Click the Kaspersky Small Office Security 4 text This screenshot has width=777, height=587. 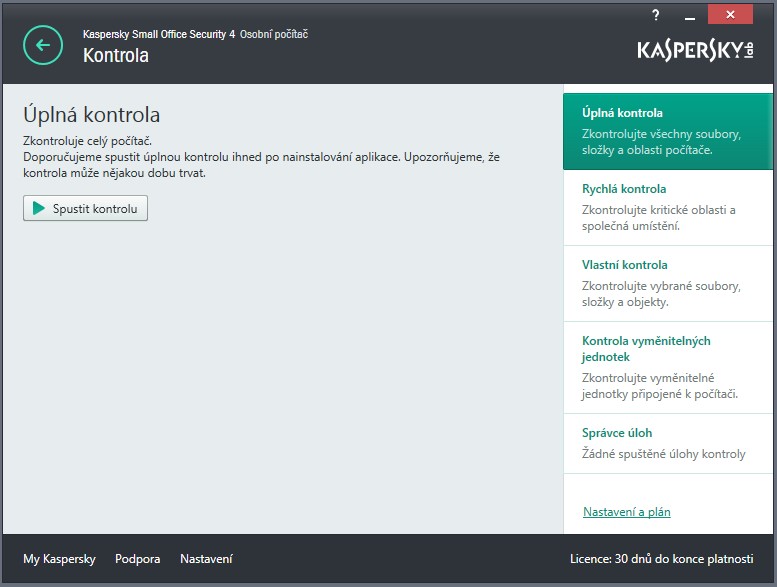[159, 34]
